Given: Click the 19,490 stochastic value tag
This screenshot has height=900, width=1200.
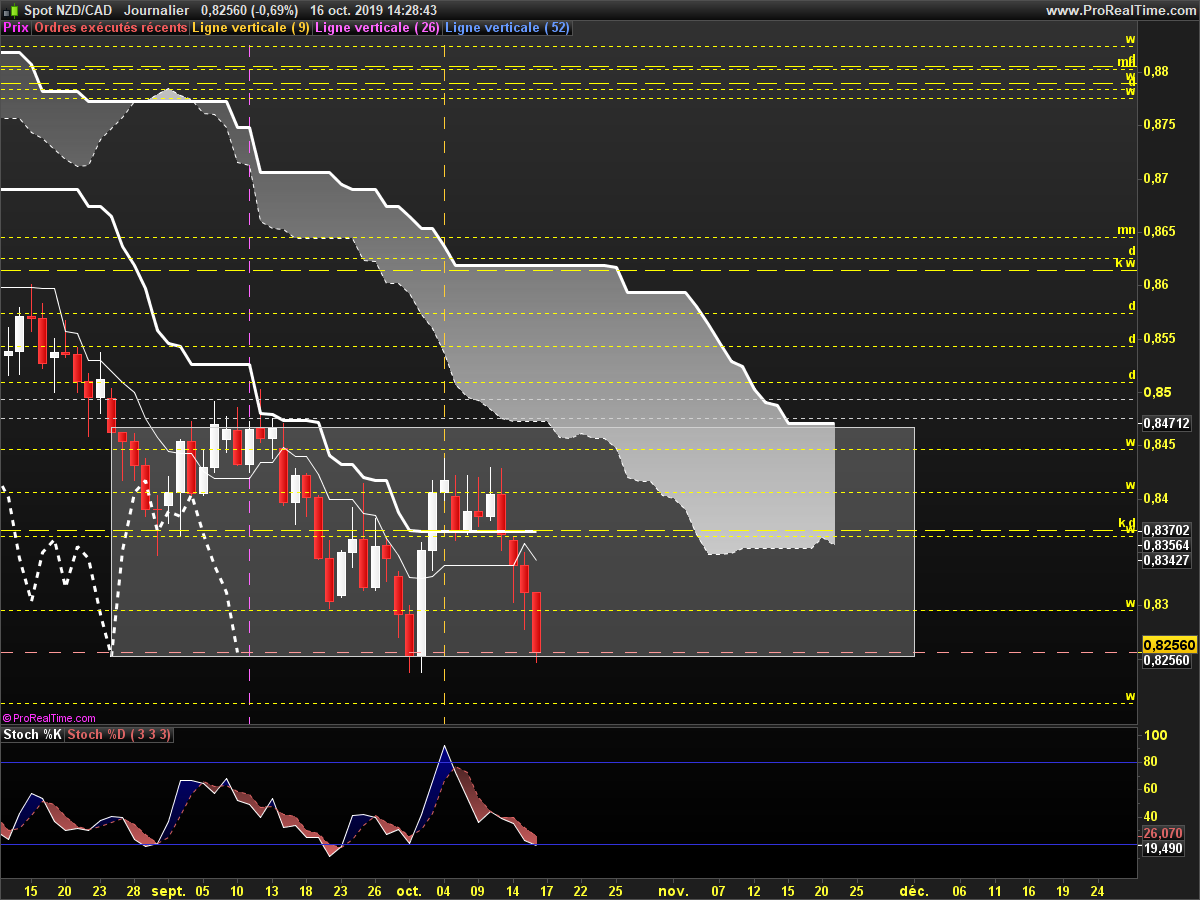Looking at the screenshot, I should click(1164, 848).
